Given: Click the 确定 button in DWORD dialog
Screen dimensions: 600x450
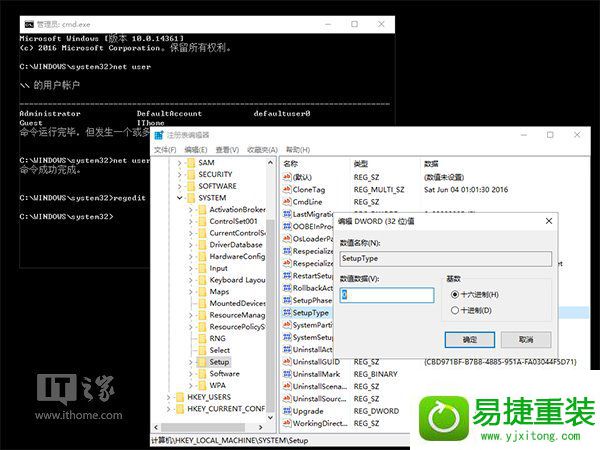Looking at the screenshot, I should click(470, 340).
